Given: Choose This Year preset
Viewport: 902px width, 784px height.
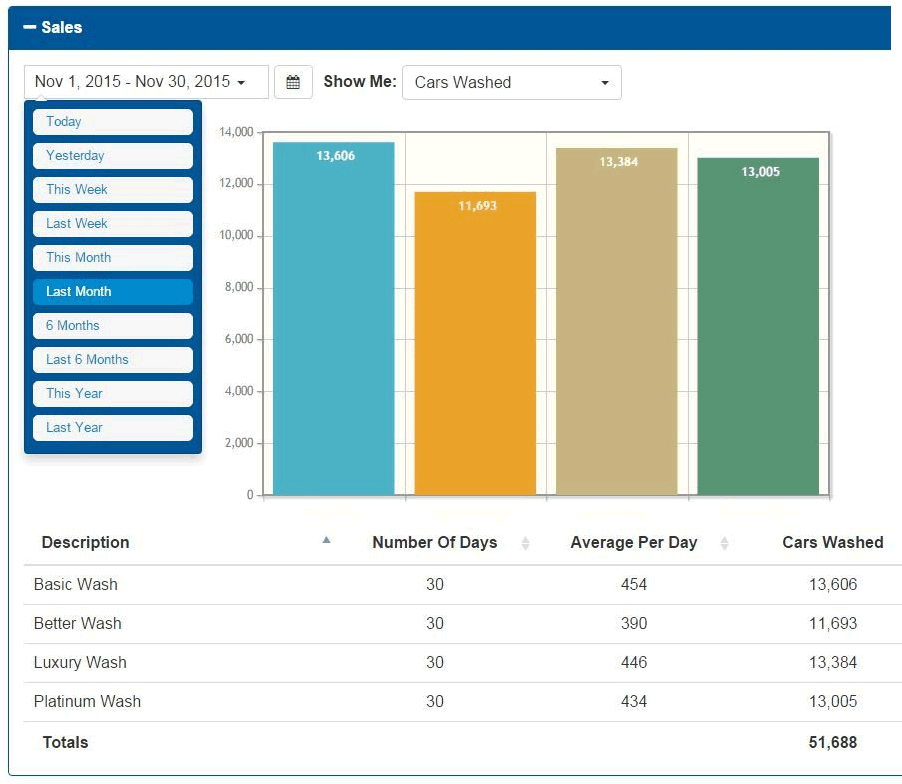Looking at the screenshot, I should [112, 394].
